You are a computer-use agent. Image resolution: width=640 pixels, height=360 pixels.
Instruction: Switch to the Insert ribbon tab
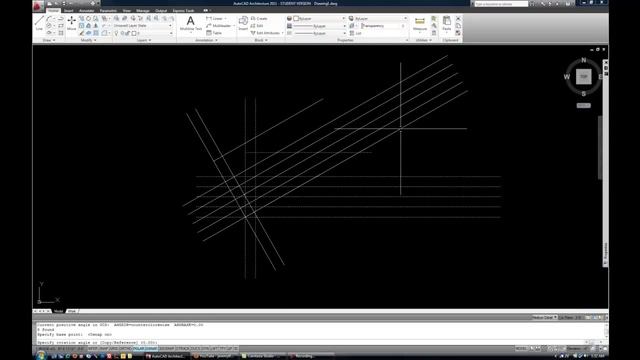coord(69,11)
